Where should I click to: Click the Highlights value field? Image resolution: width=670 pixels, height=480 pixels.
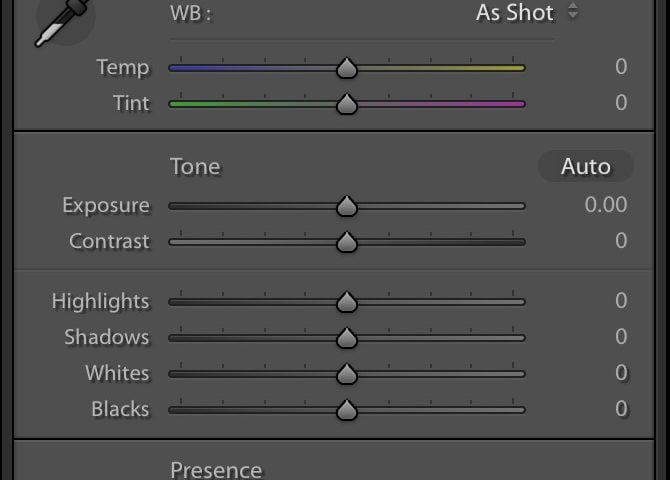coord(621,301)
